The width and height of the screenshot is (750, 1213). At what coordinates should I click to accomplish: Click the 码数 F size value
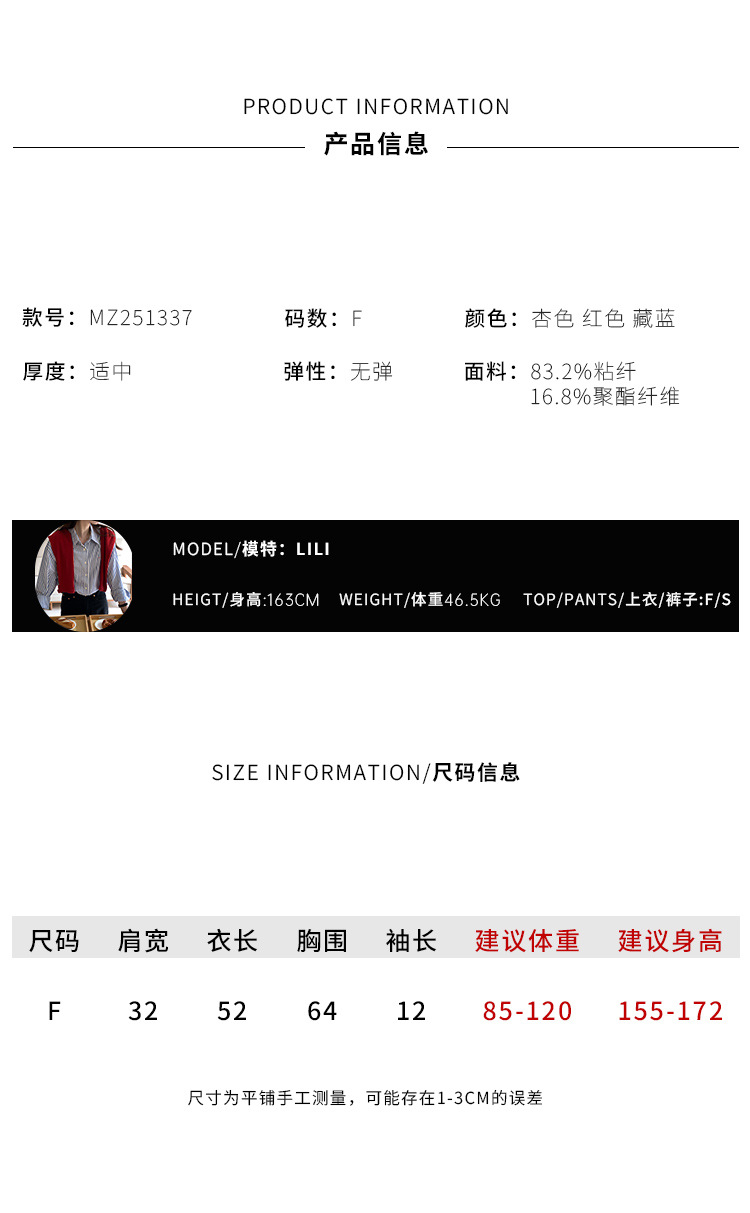(x=357, y=318)
